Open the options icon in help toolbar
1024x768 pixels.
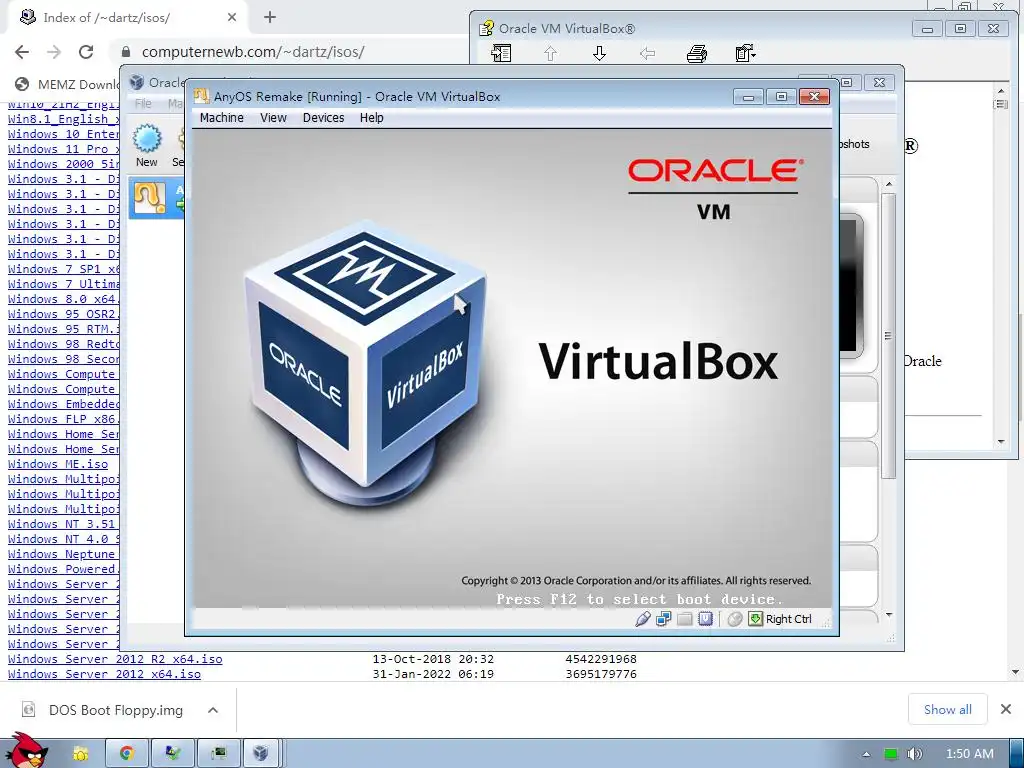click(745, 53)
